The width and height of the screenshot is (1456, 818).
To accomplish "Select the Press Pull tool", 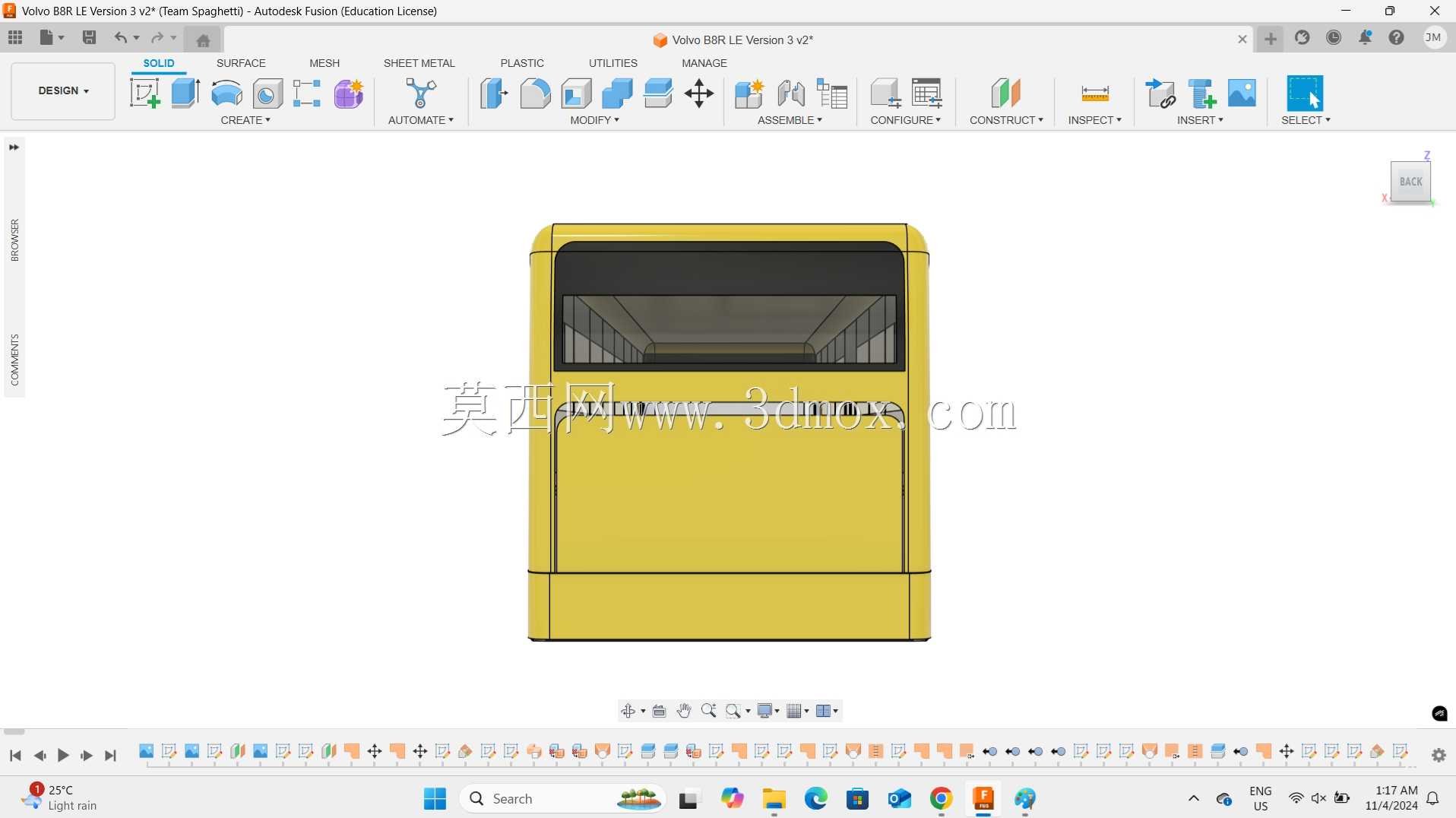I will pos(494,94).
